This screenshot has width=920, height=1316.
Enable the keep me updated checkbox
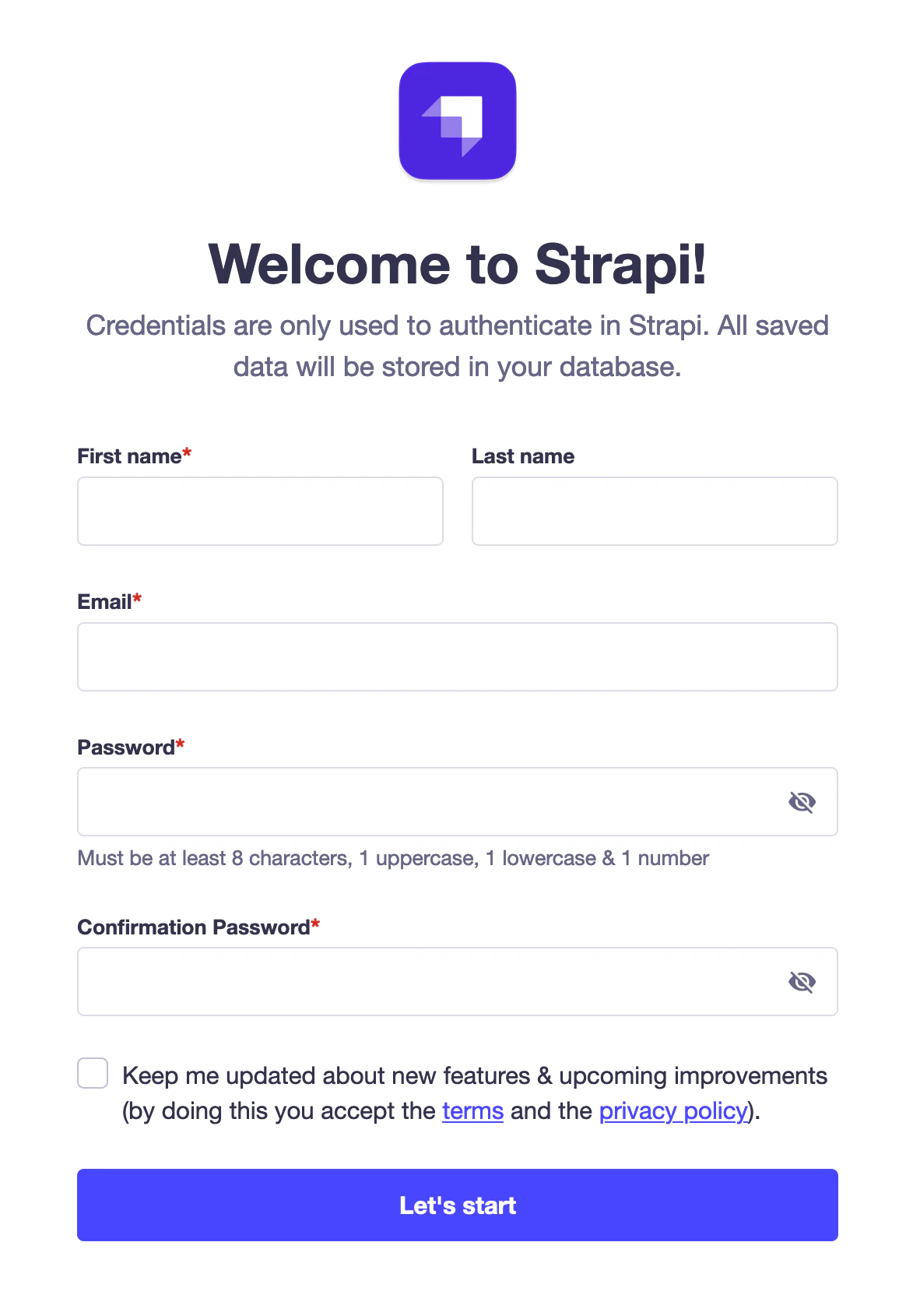[92, 1073]
